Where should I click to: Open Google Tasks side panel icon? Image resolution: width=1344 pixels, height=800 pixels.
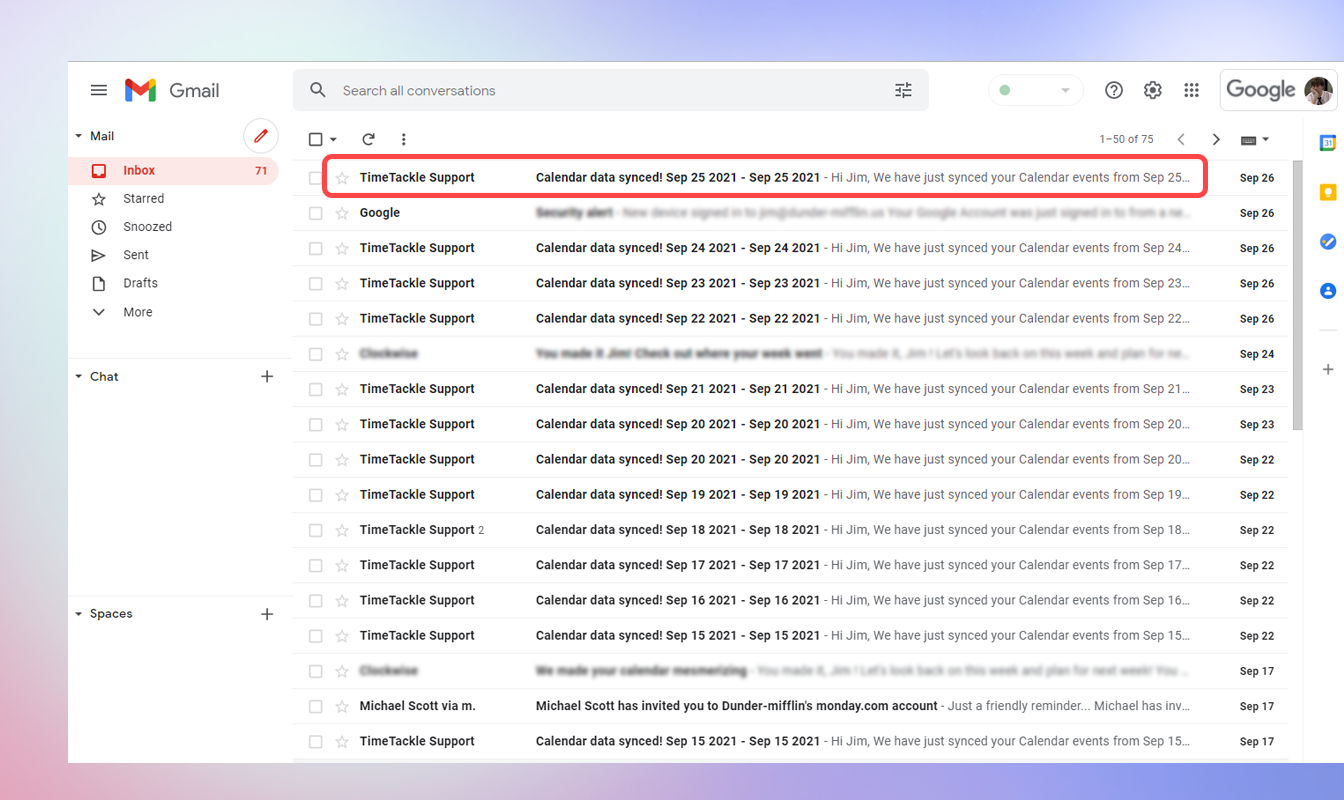pyautogui.click(x=1328, y=241)
